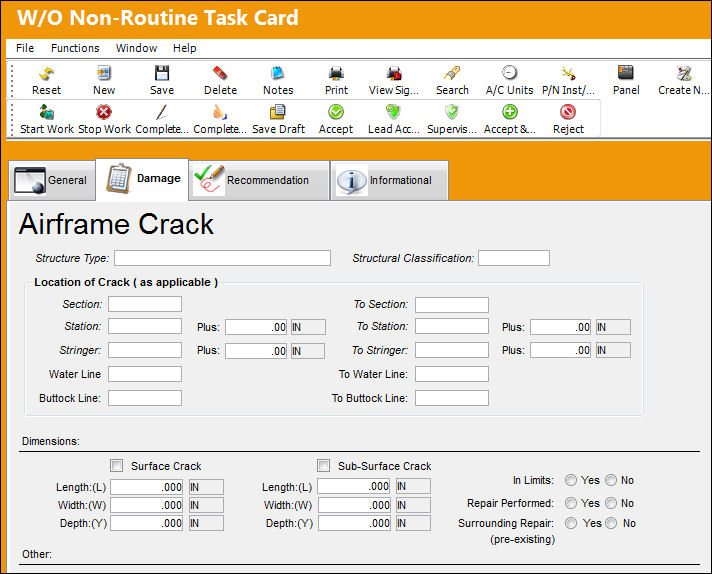The height and width of the screenshot is (574, 712).
Task: Click Surface Crack Length value field
Action: [147, 487]
